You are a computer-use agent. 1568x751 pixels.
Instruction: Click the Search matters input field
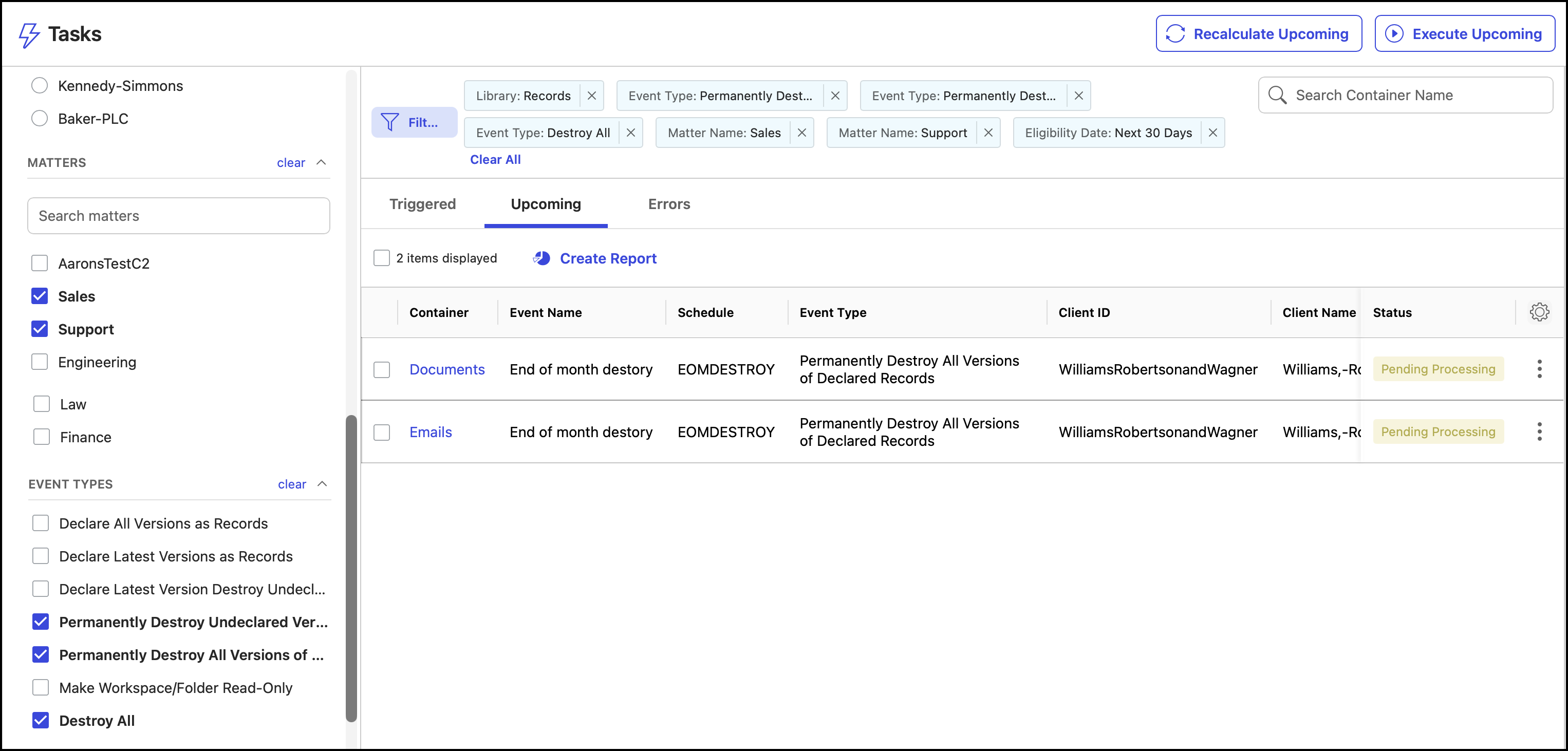(x=178, y=215)
